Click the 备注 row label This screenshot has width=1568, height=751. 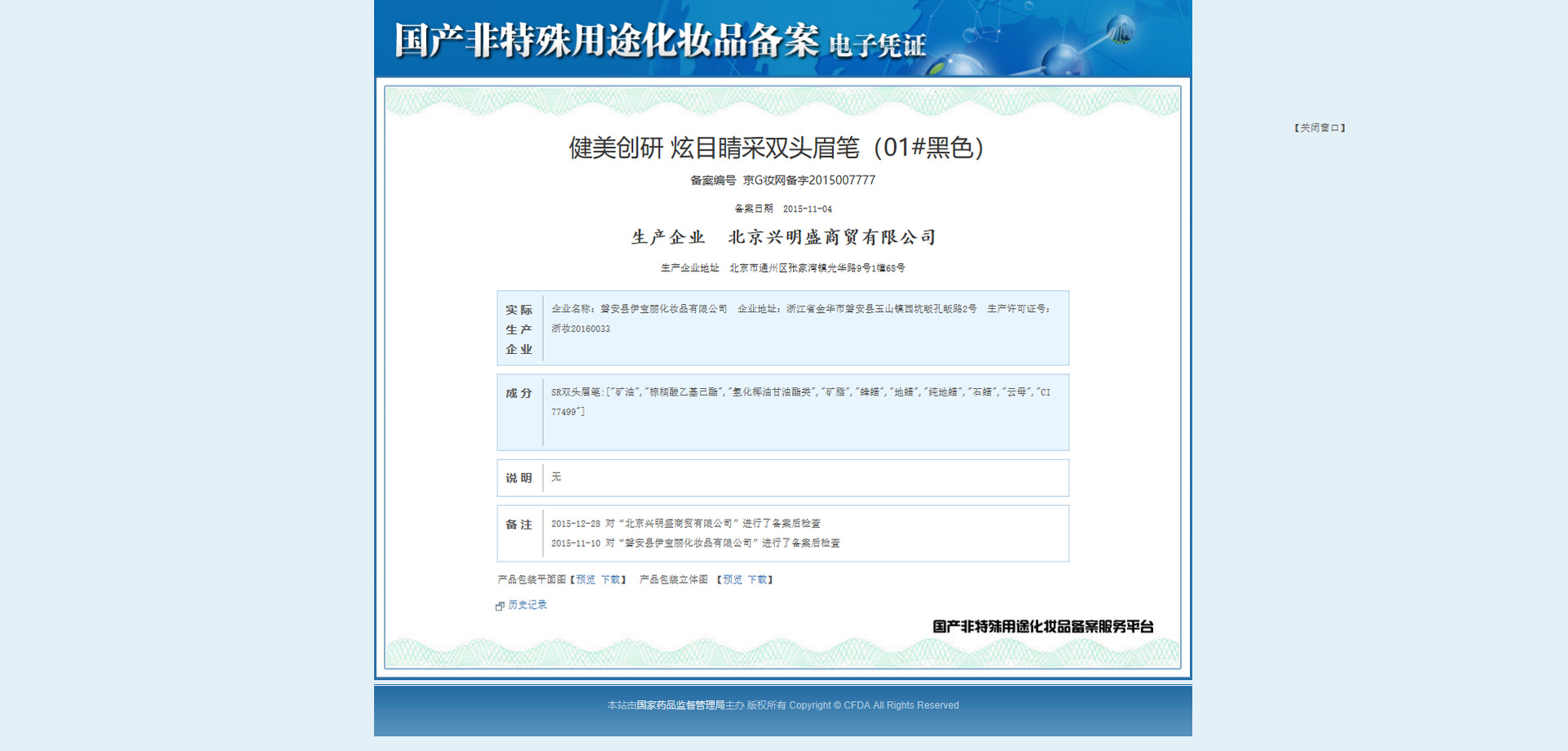coord(519,525)
